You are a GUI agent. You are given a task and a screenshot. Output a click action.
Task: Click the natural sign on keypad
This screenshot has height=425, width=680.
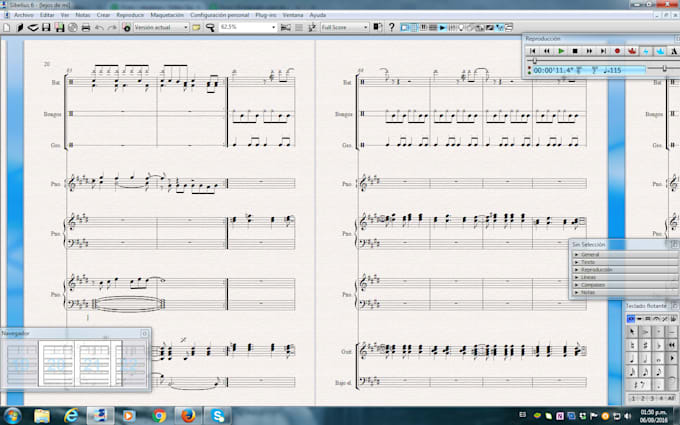[632, 345]
